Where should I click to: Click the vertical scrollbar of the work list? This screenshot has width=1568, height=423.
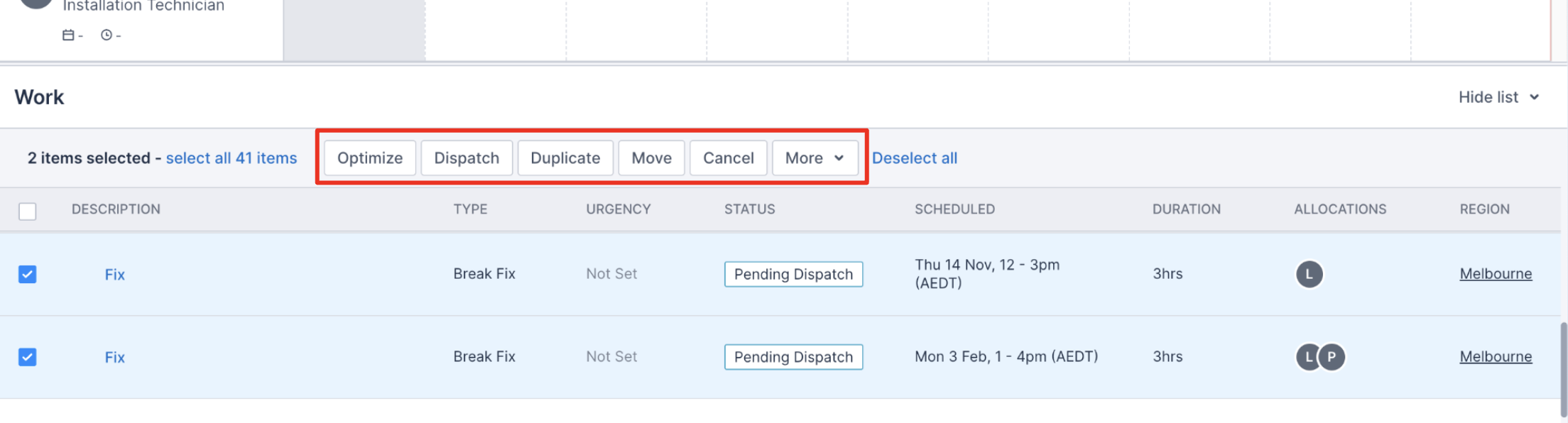pos(1563,369)
